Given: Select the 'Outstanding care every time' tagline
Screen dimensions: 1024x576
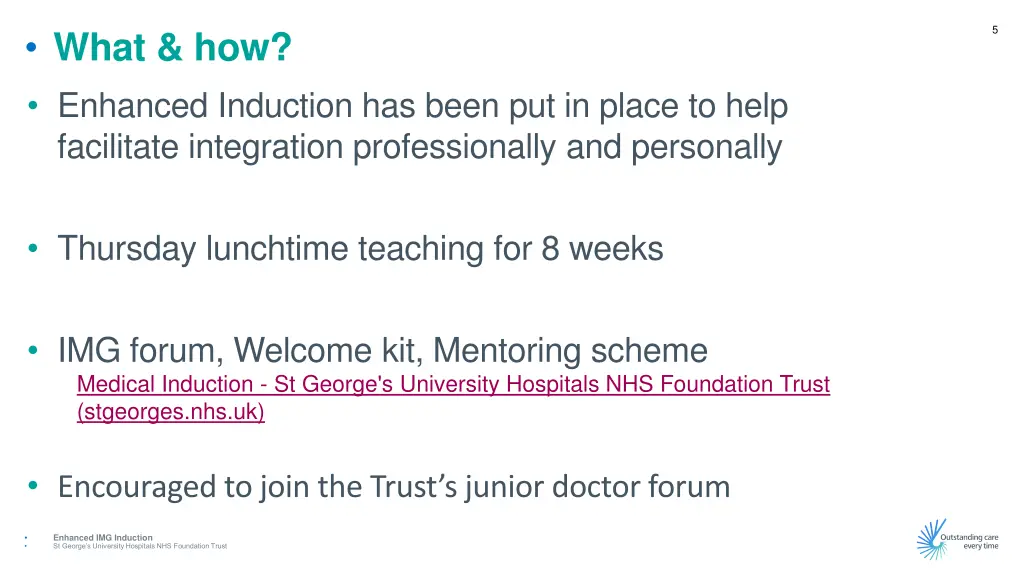Looking at the screenshot, I should coord(969,541).
